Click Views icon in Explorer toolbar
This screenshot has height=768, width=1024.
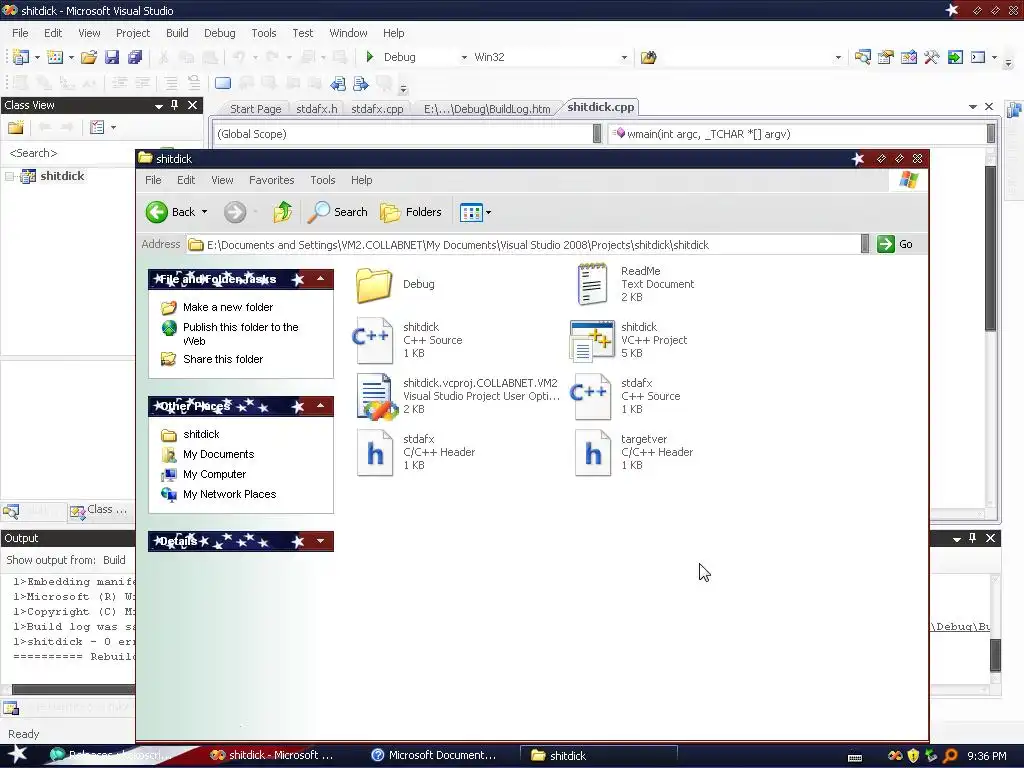470,212
